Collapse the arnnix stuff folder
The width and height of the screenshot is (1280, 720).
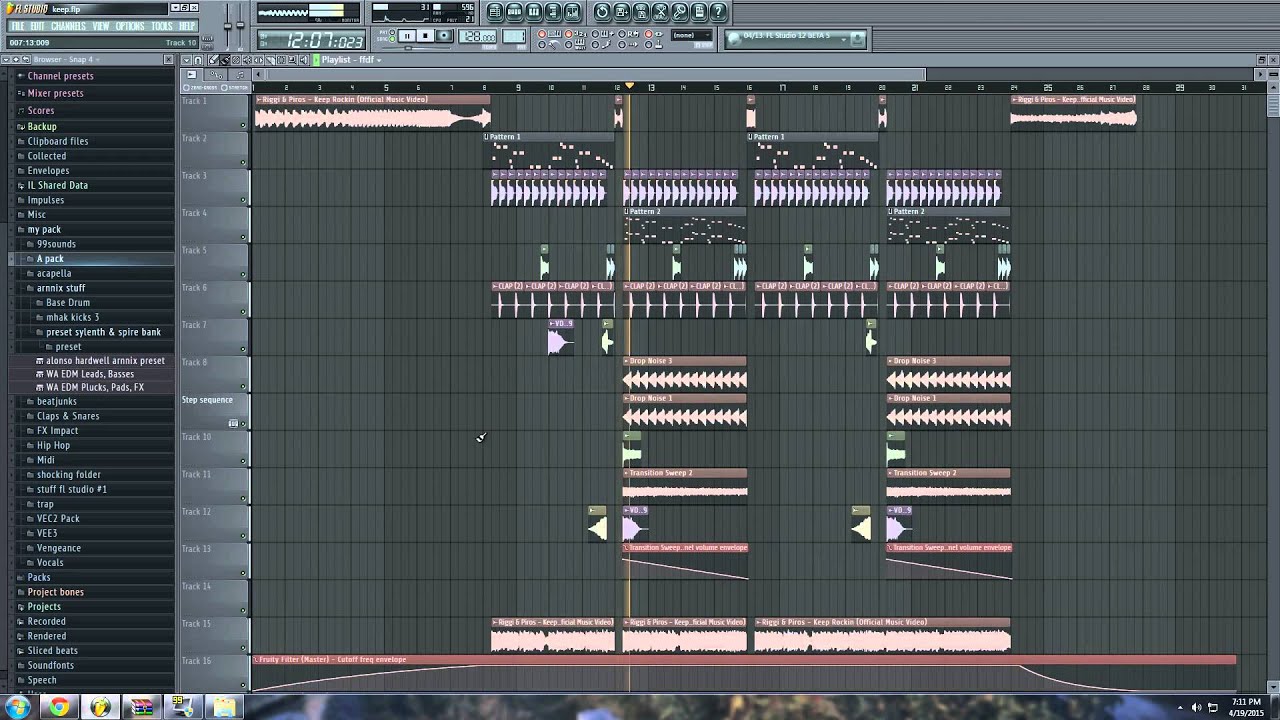61,288
